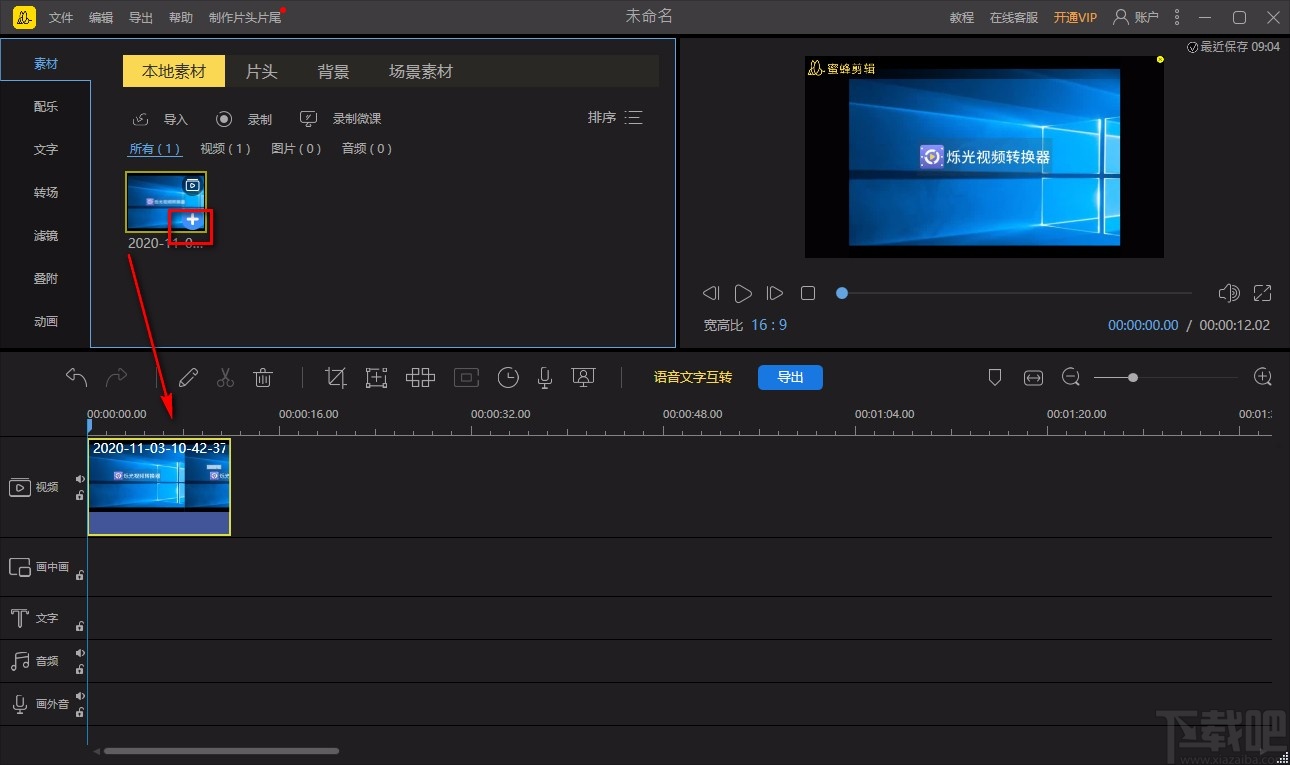Image resolution: width=1290 pixels, height=765 pixels.
Task: Click the pencil edit icon
Action: (x=188, y=377)
